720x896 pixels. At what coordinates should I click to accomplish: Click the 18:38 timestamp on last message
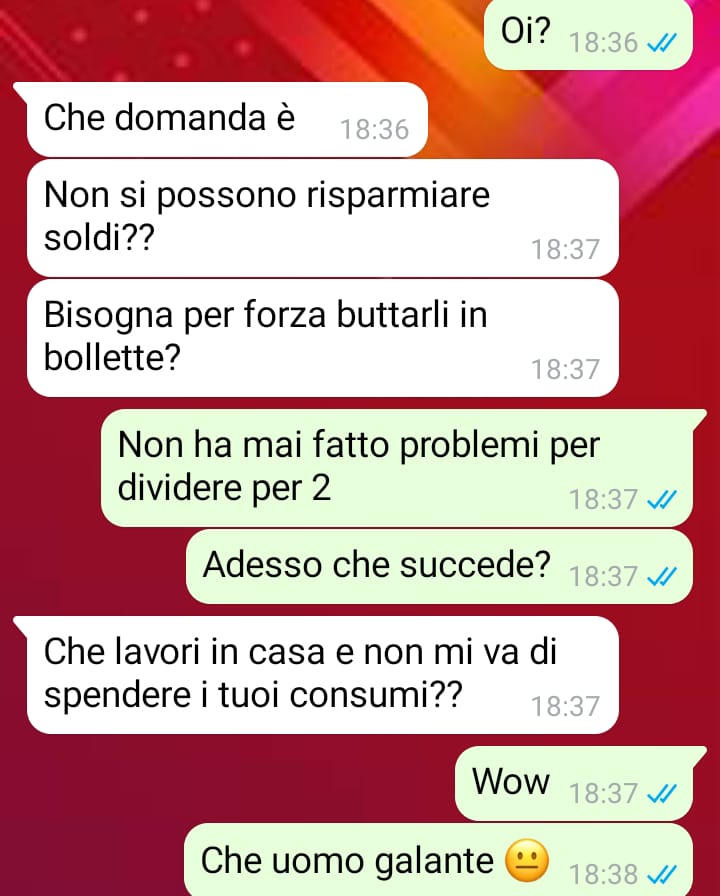tap(603, 875)
